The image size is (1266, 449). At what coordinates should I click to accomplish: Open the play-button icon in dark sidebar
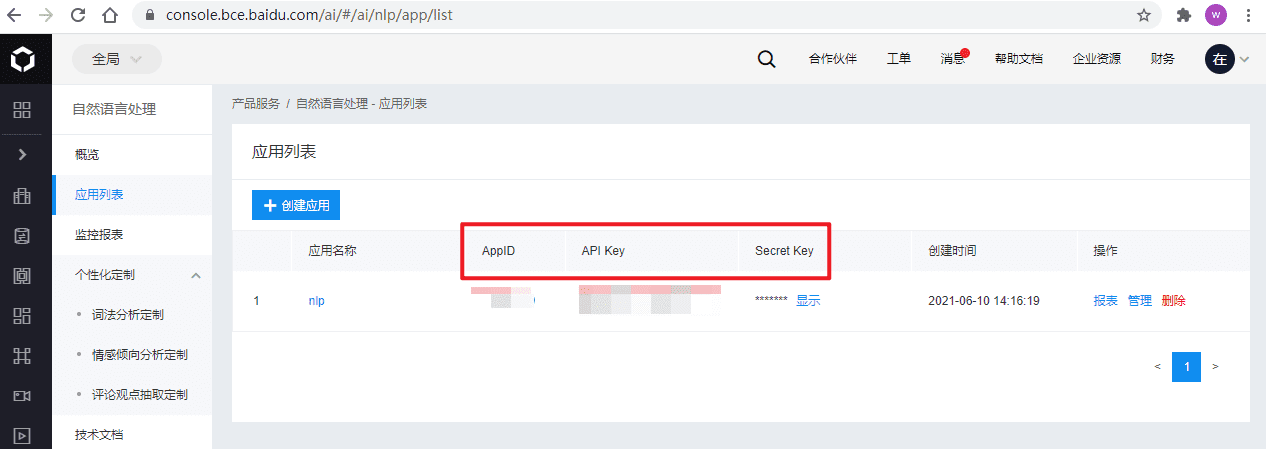point(22,435)
